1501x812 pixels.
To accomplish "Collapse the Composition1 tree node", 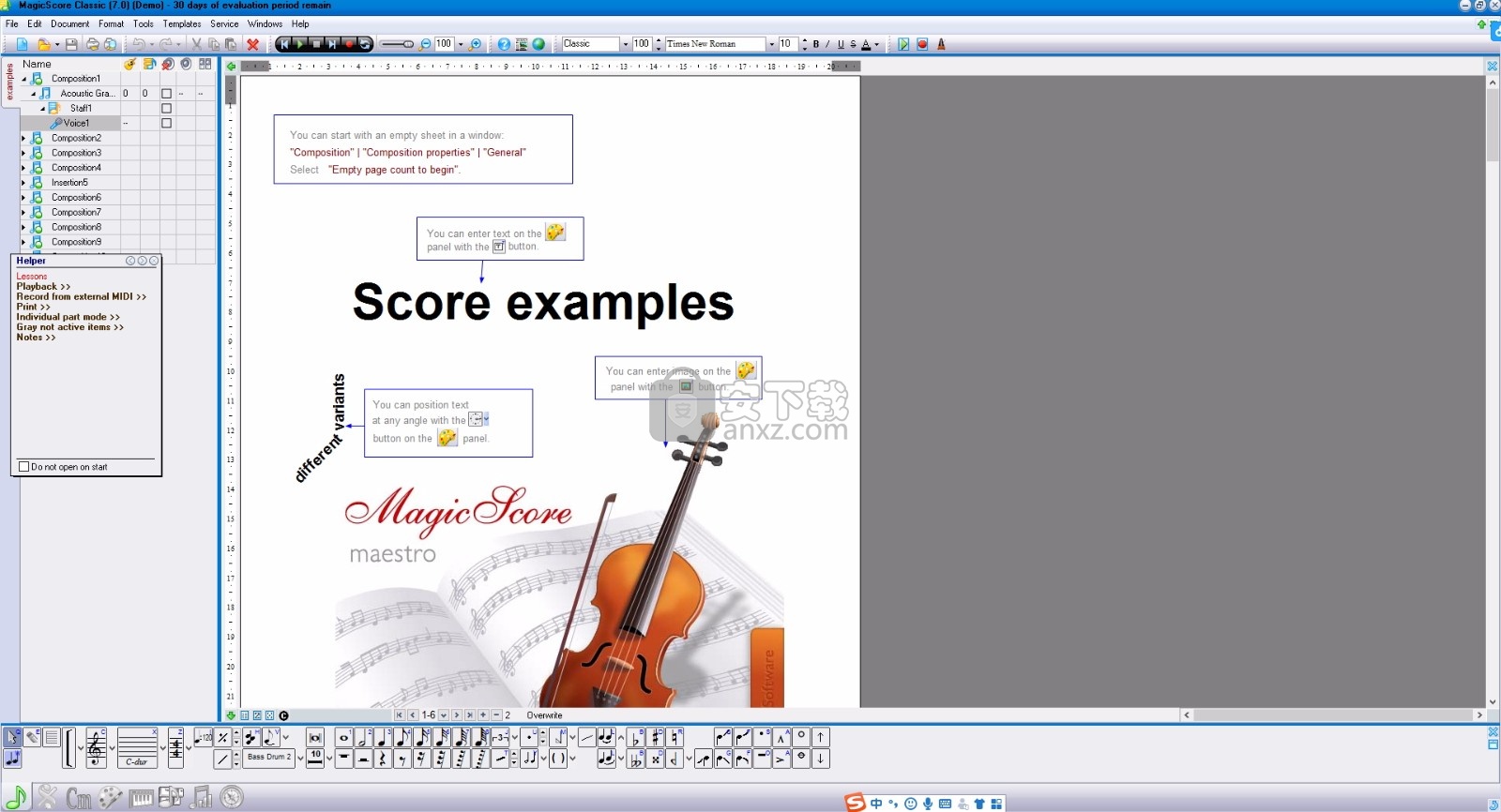I will 24,79.
